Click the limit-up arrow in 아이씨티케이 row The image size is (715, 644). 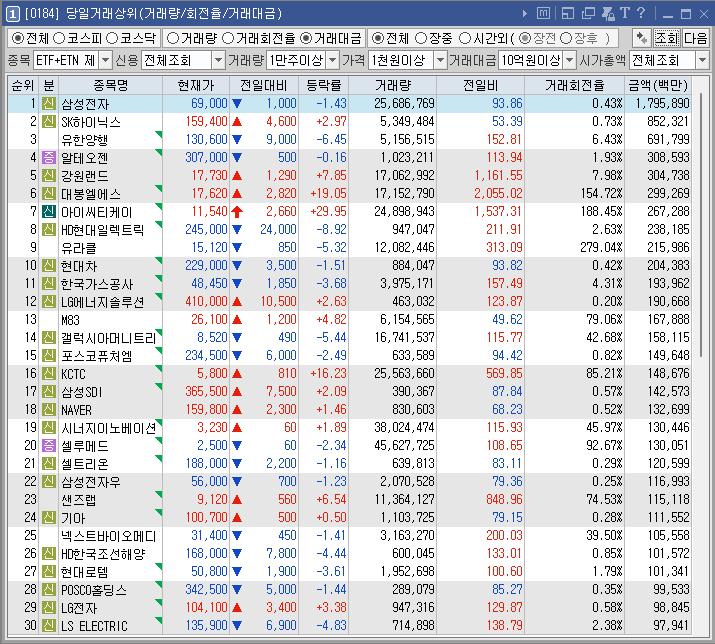tap(237, 212)
